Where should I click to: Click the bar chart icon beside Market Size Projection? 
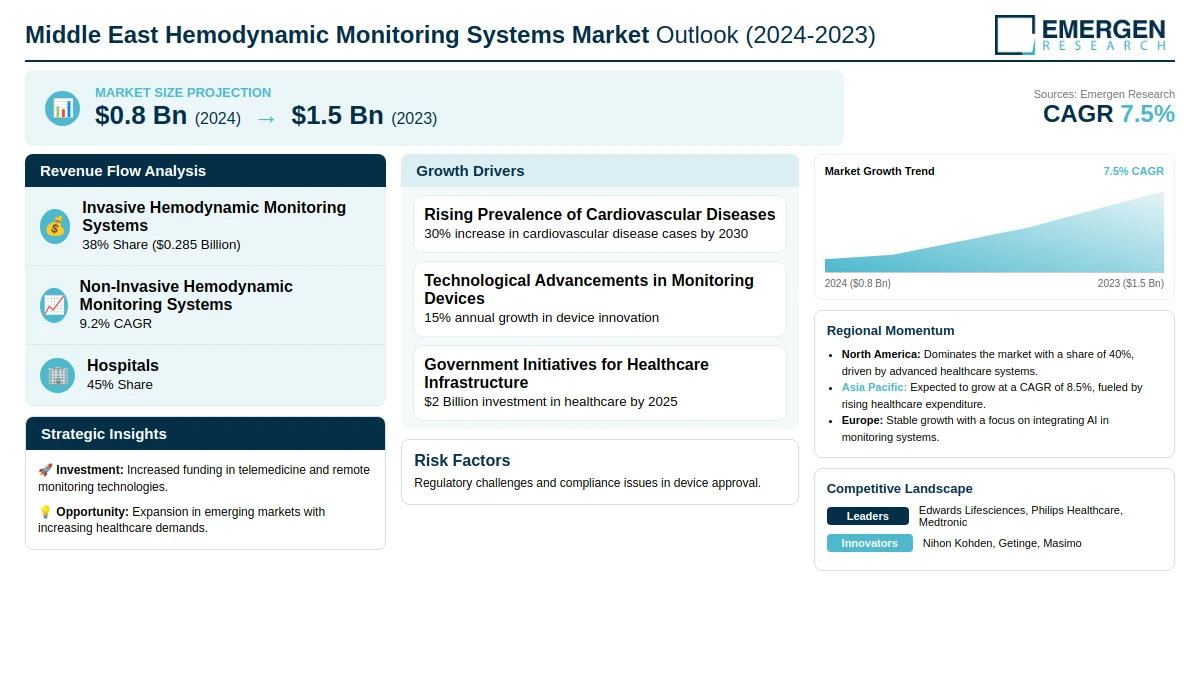click(x=62, y=108)
